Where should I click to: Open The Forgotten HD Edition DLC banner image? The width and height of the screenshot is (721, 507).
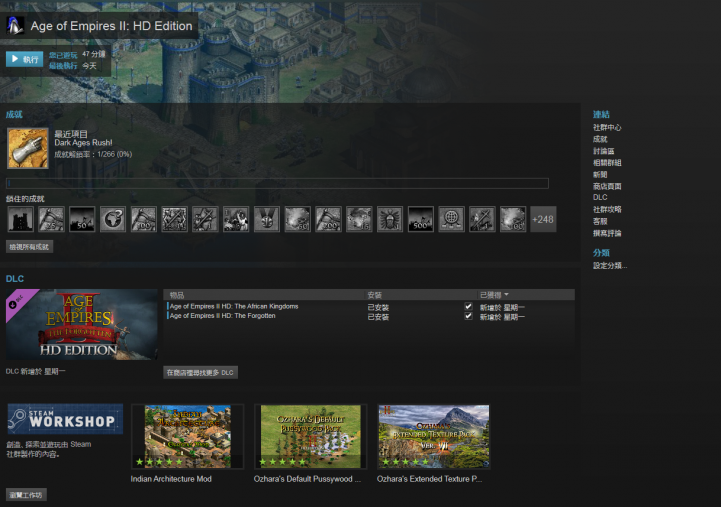point(81,325)
